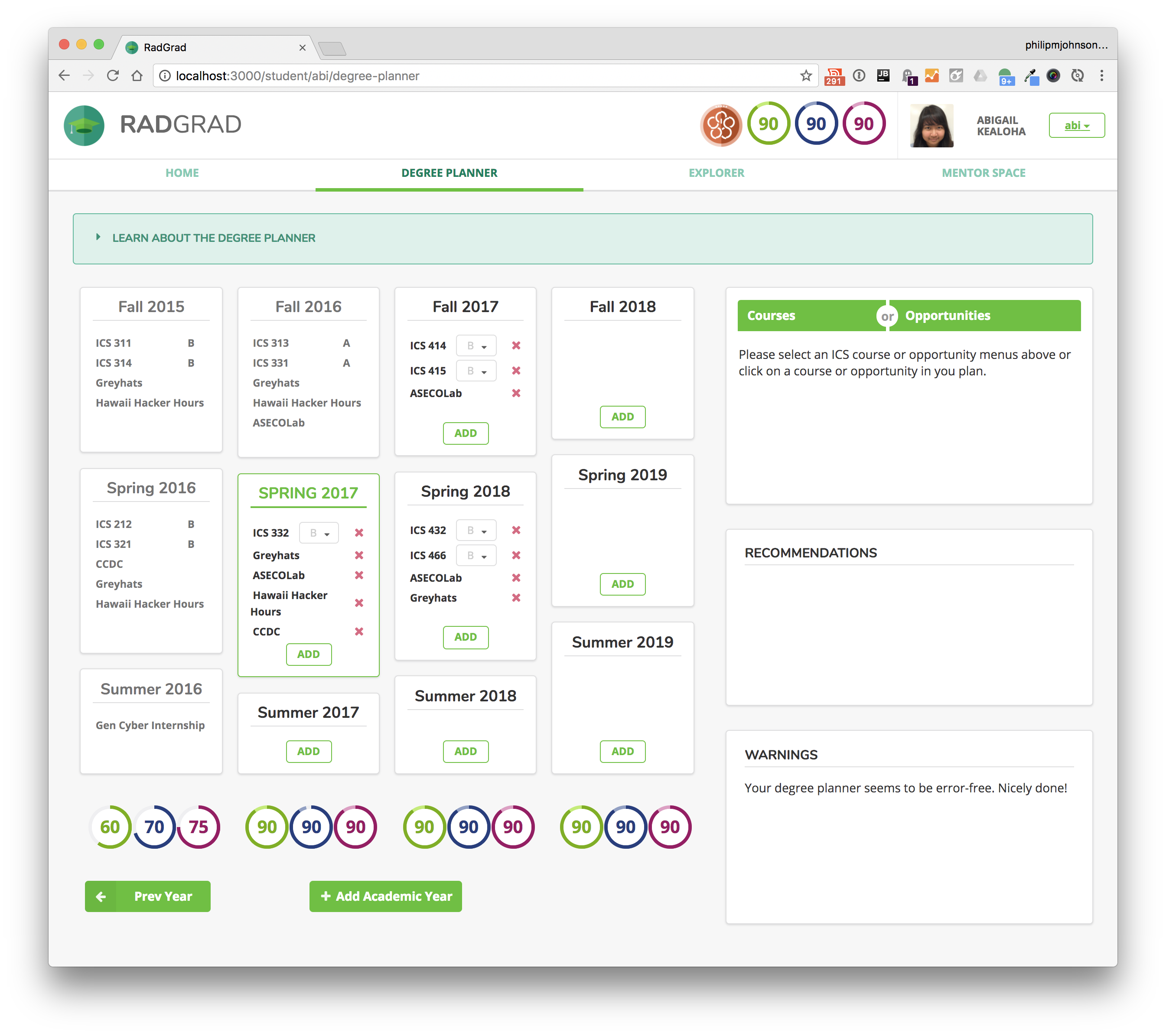Remove ASECOLab from Fall 2017
Image resolution: width=1166 pixels, height=1036 pixels.
click(x=516, y=394)
